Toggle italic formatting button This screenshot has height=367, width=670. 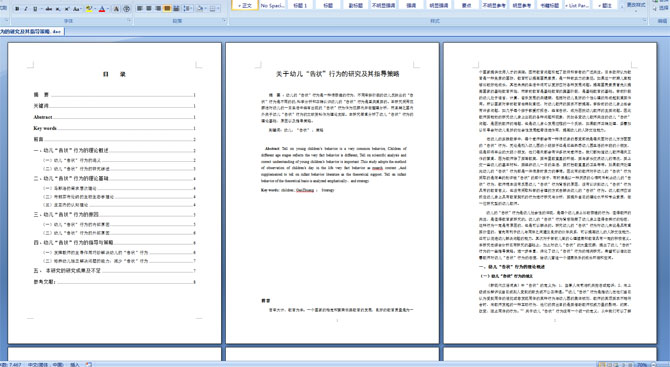coord(26,9)
